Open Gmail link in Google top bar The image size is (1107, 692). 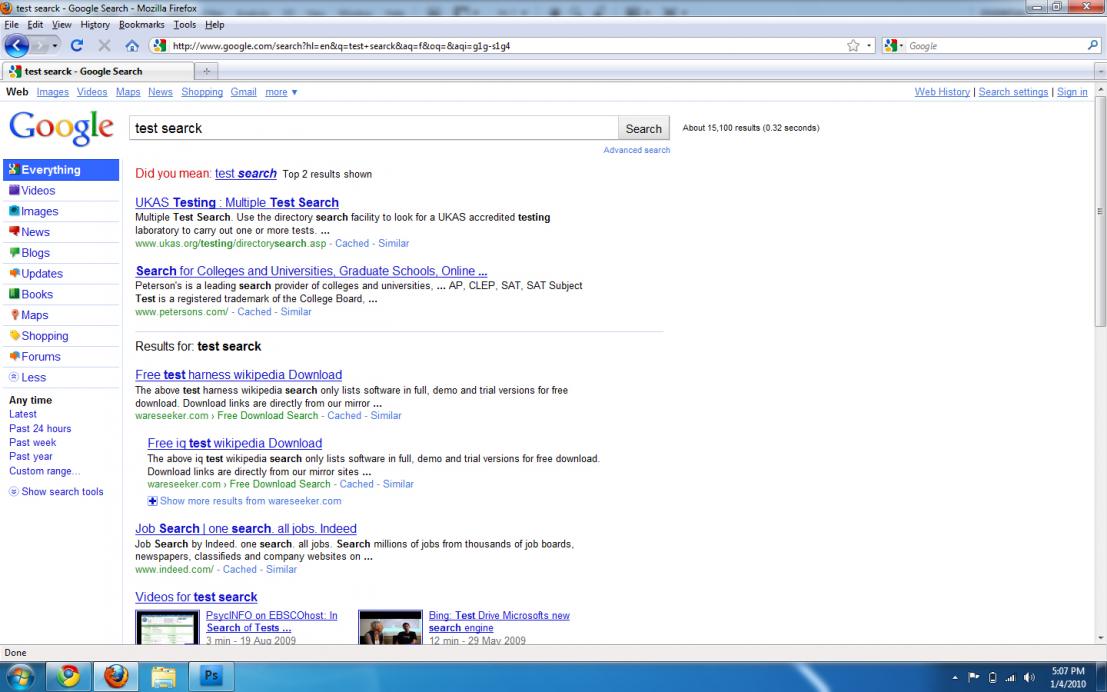point(243,92)
